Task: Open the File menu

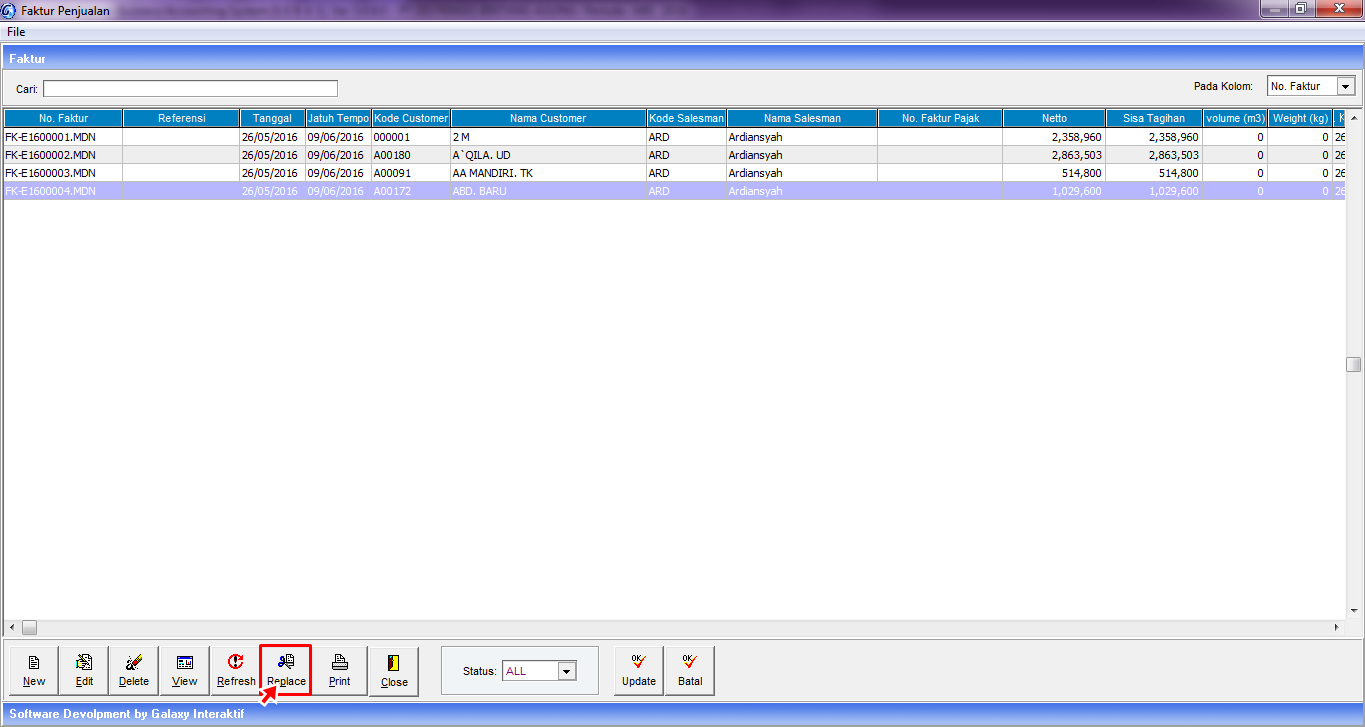Action: (16, 32)
